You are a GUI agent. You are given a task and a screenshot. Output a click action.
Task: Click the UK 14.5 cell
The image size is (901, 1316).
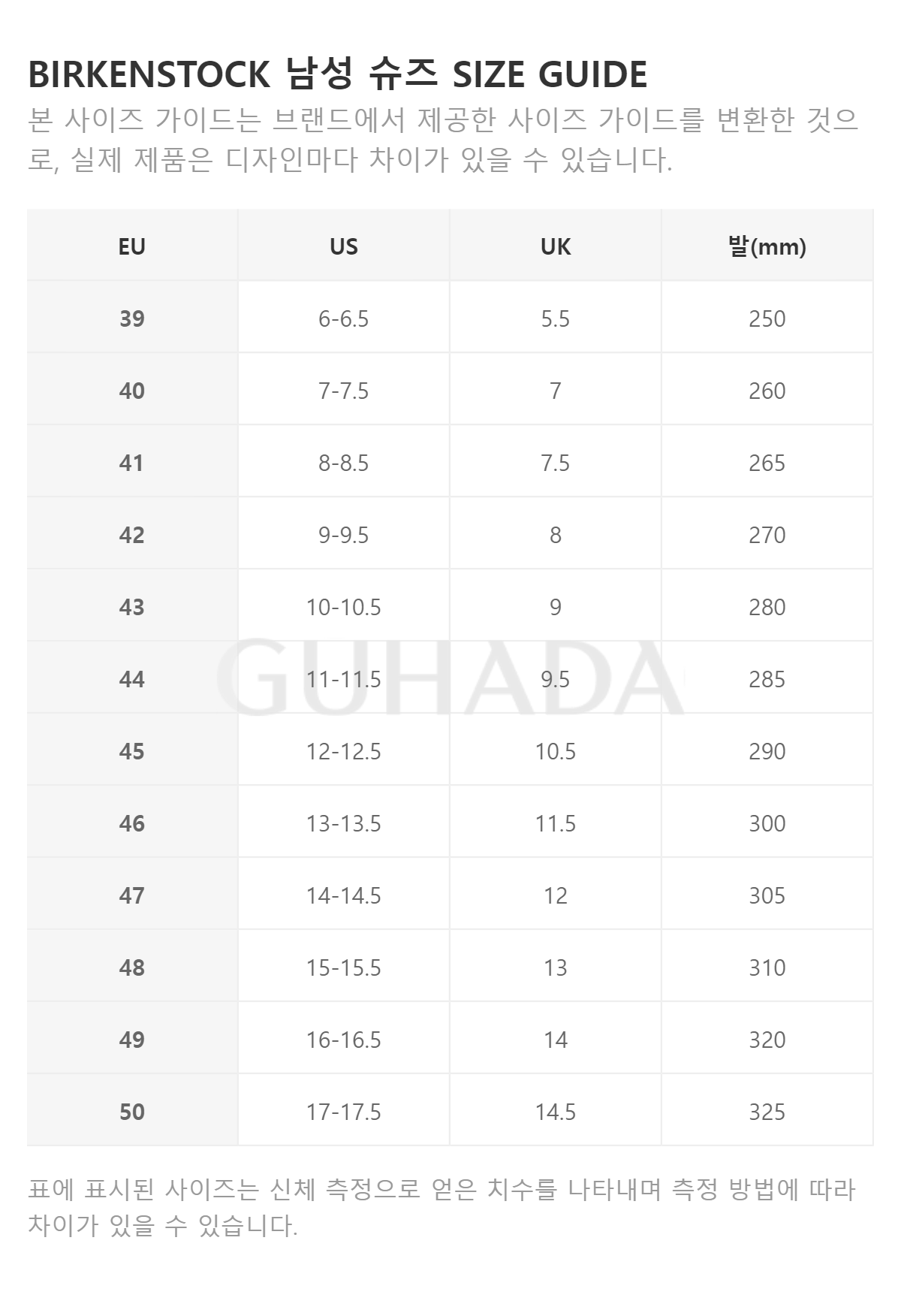pyautogui.click(x=556, y=1111)
